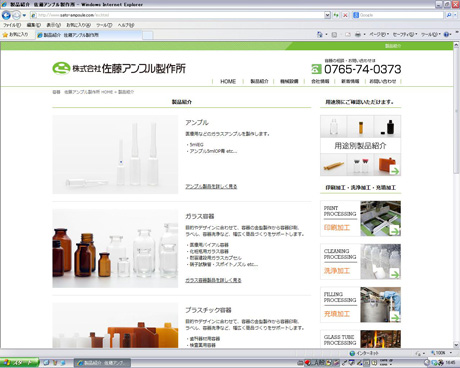Click 機械設備 in the site navigation
Image resolution: width=460 pixels, height=368 pixels.
(x=289, y=81)
